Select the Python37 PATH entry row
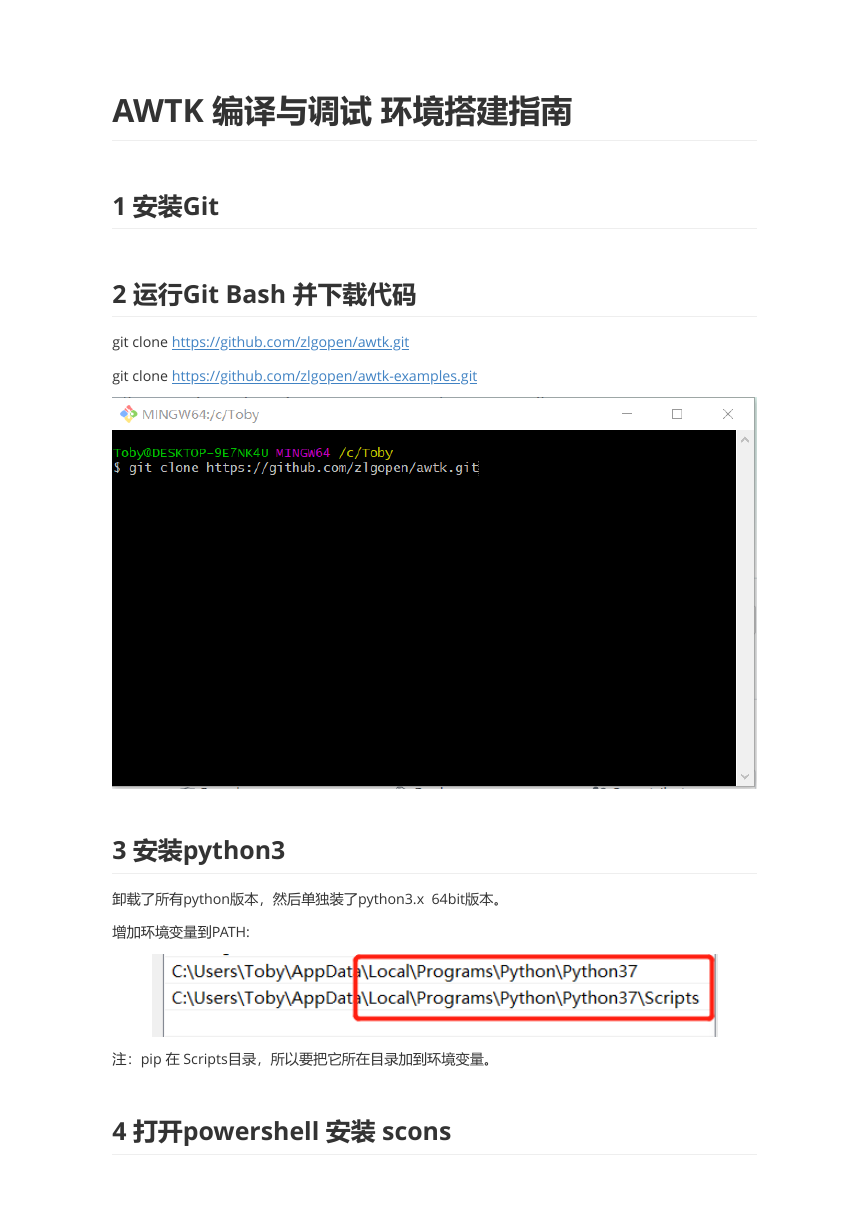868x1228 pixels. [x=404, y=971]
